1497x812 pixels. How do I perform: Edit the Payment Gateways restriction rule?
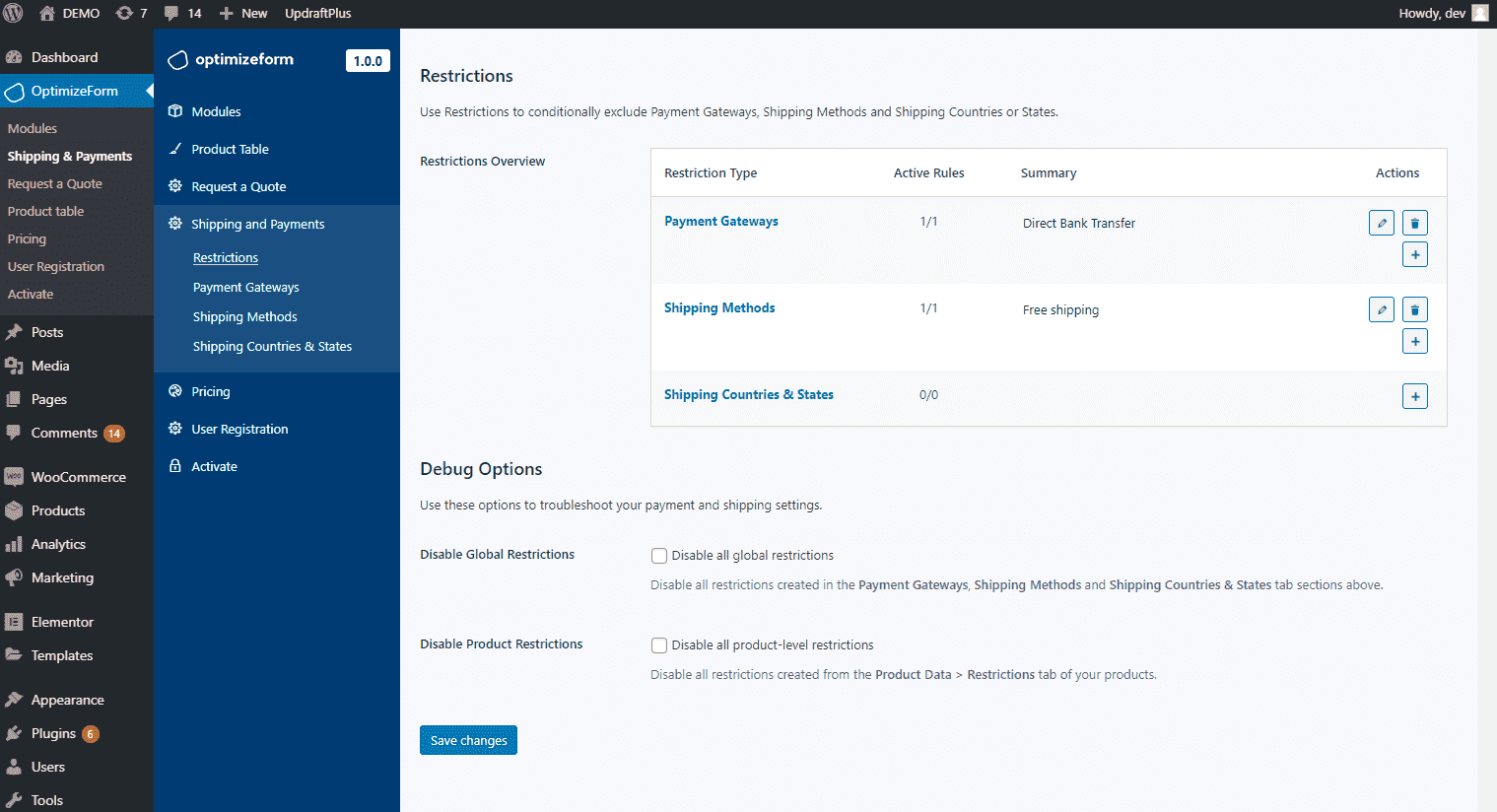[1382, 223]
